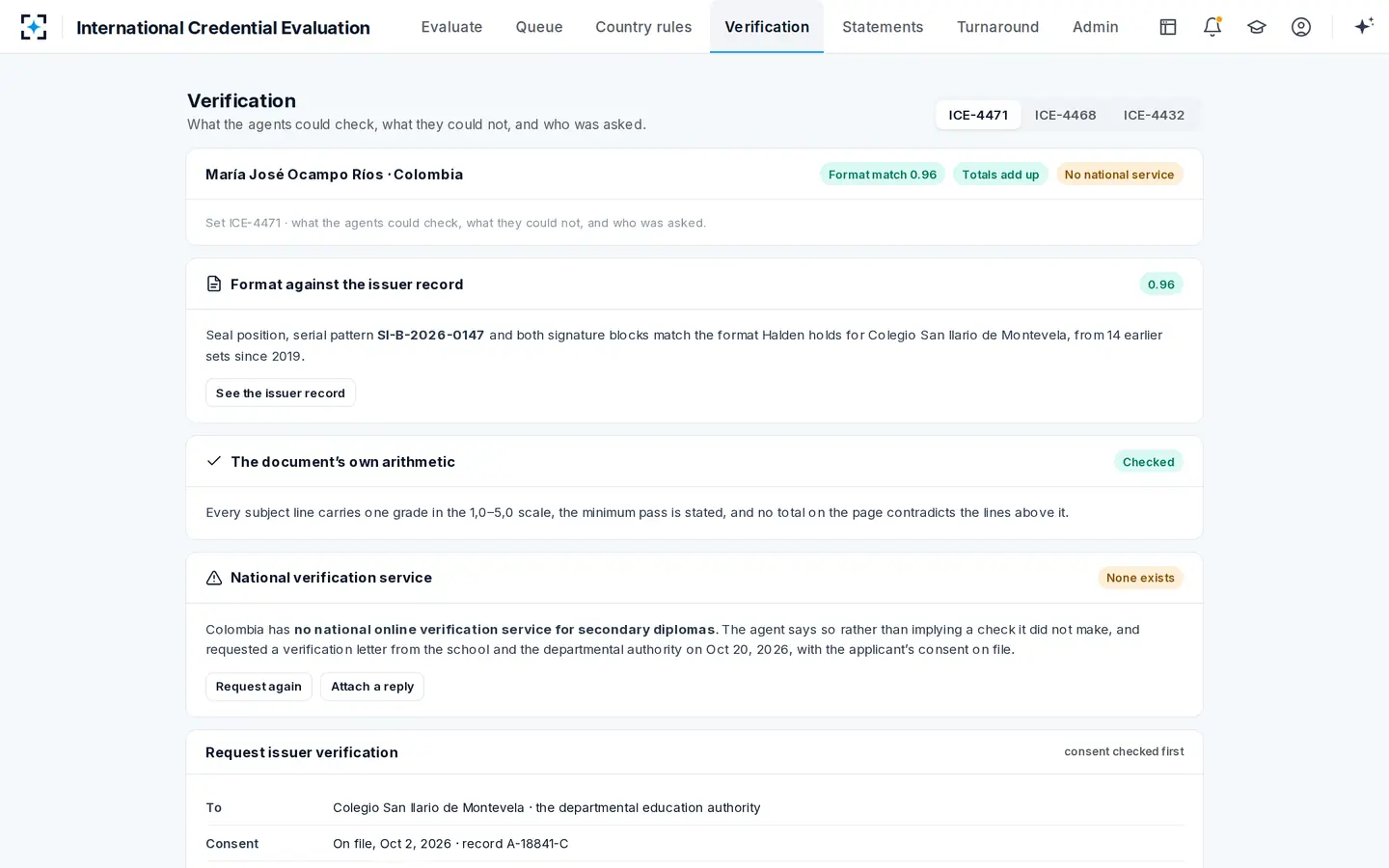Click the Totals add up badge
Viewport: 1389px width, 868px height.
pyautogui.click(x=1000, y=175)
